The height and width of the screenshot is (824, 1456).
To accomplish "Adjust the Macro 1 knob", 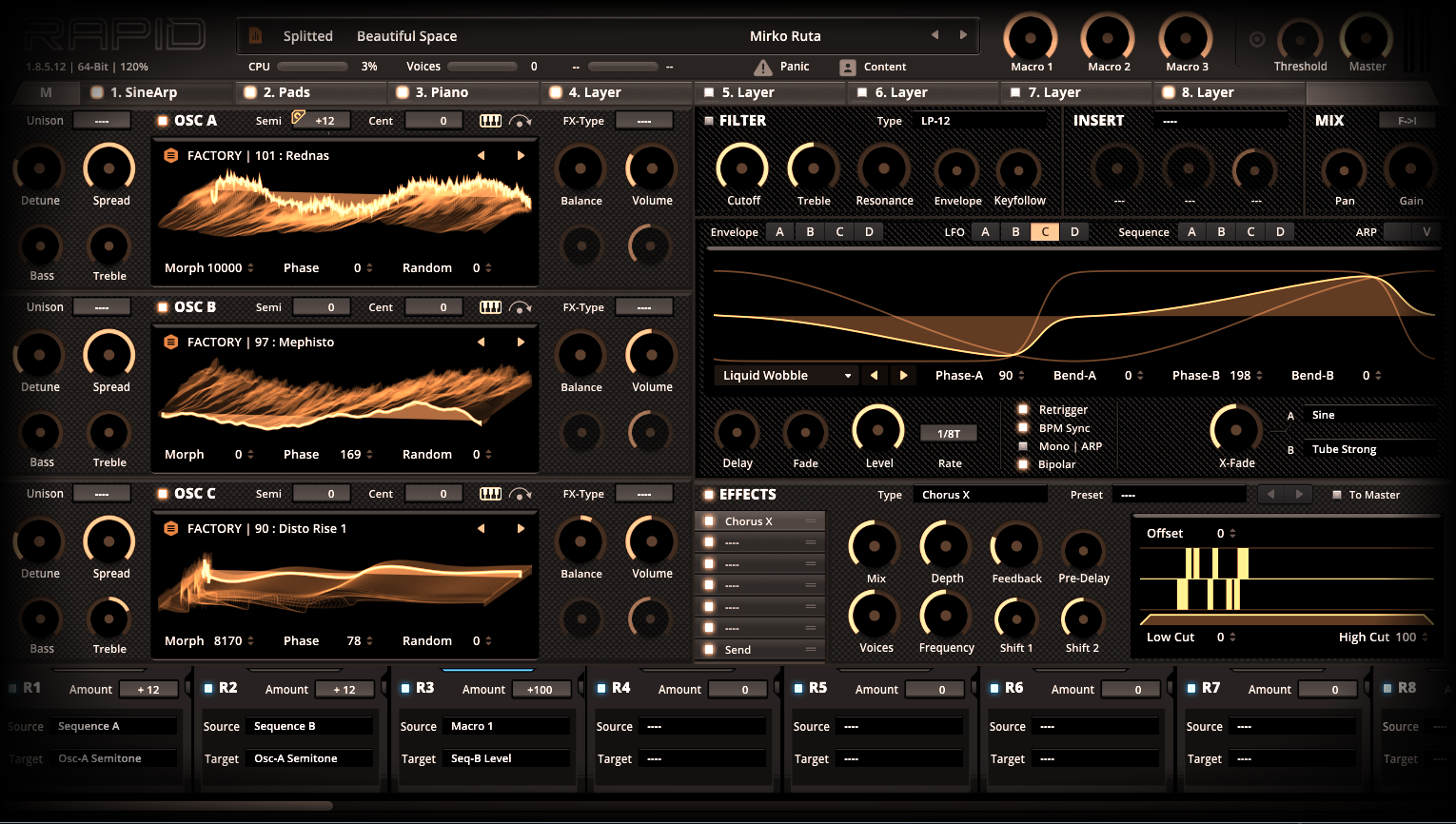I will [x=1031, y=38].
